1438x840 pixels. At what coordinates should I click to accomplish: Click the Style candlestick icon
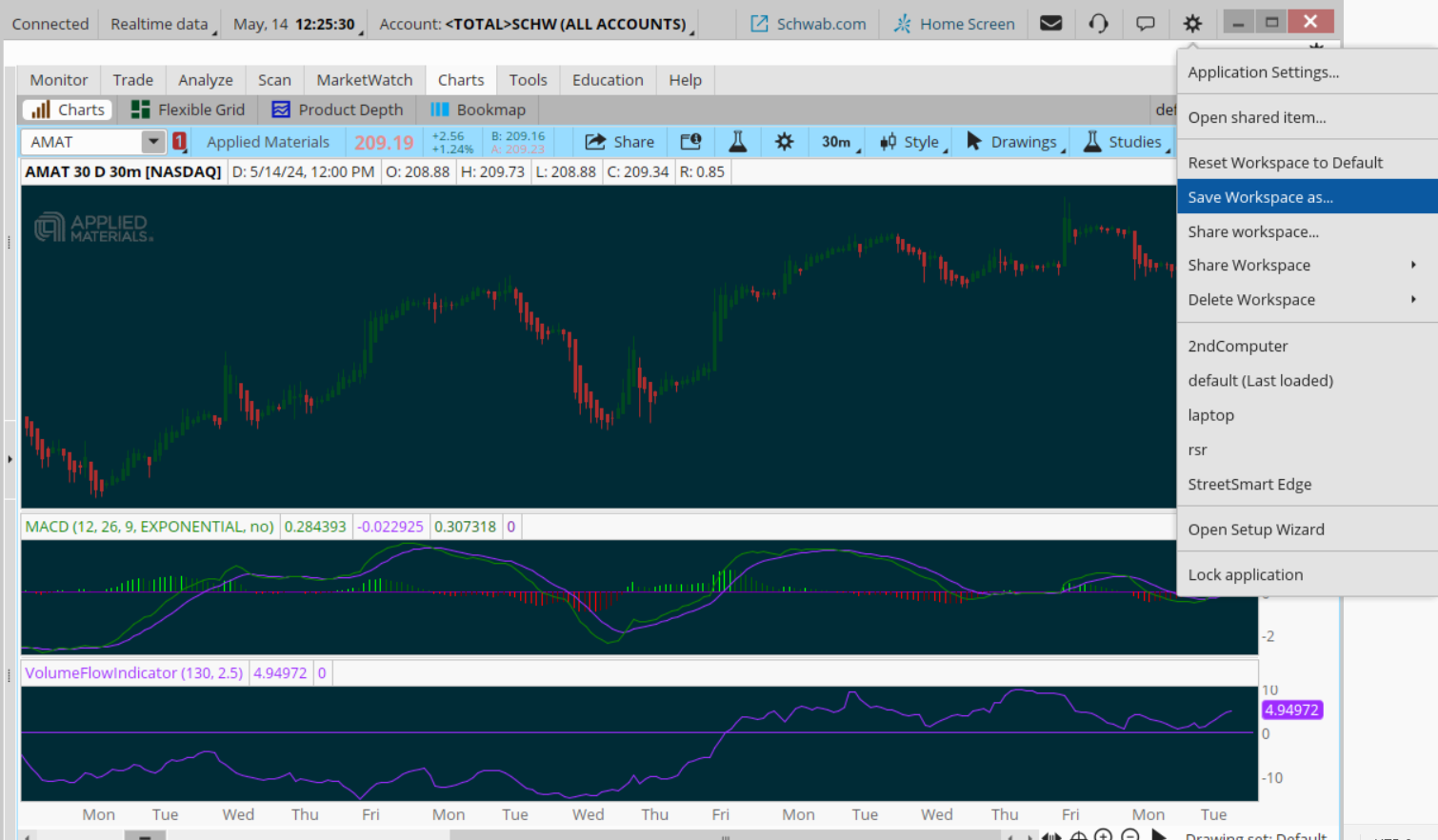click(x=888, y=142)
